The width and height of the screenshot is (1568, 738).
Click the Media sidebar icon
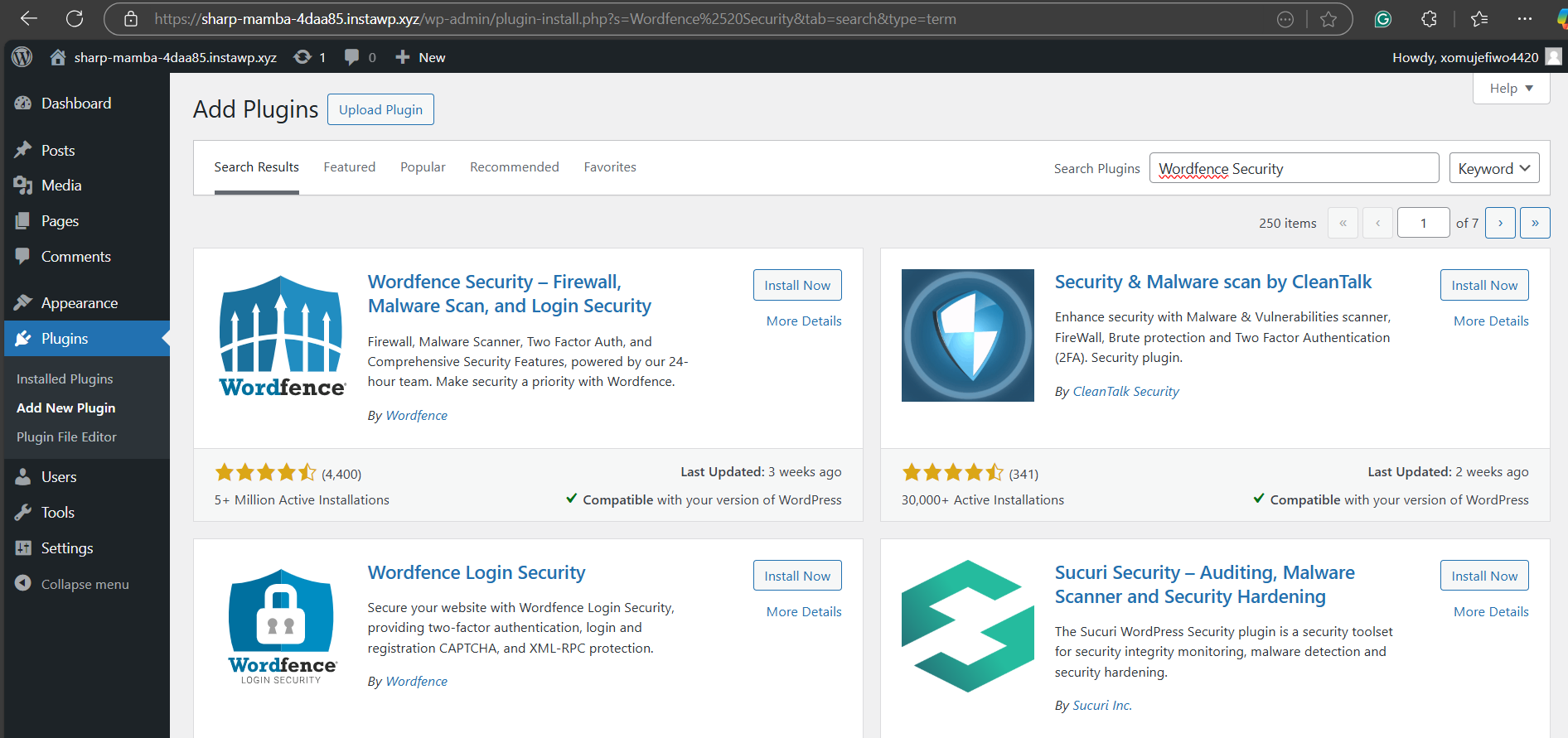(23, 186)
